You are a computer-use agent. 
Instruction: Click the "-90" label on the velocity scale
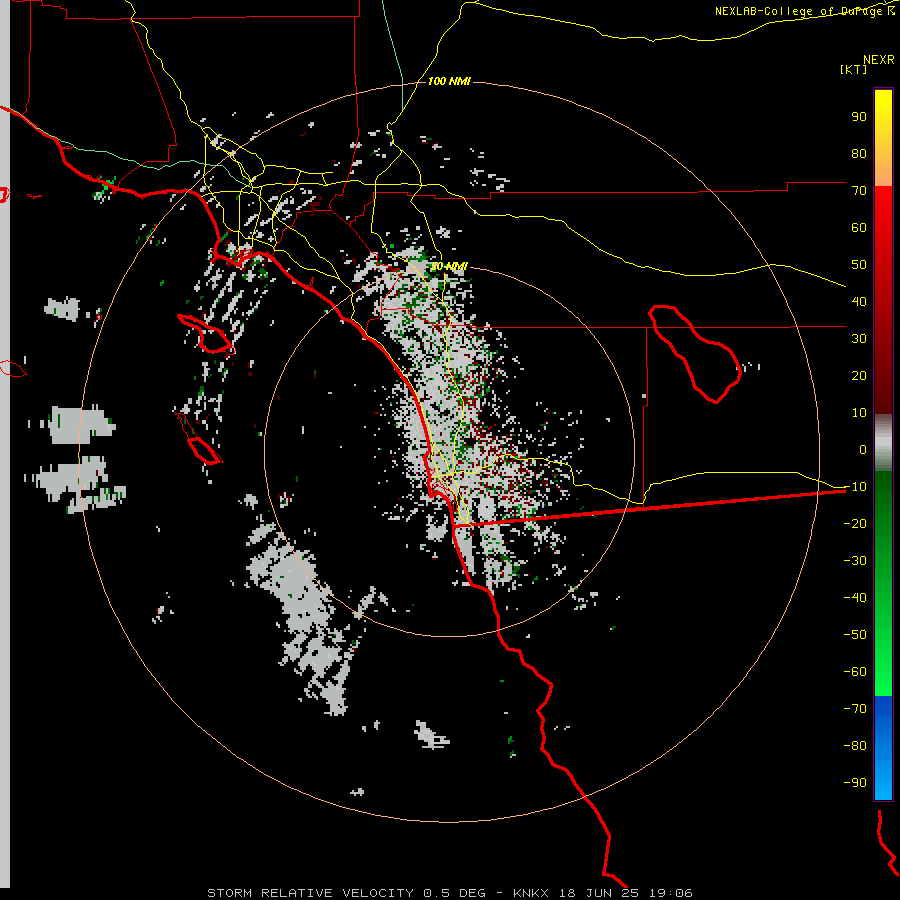point(855,783)
